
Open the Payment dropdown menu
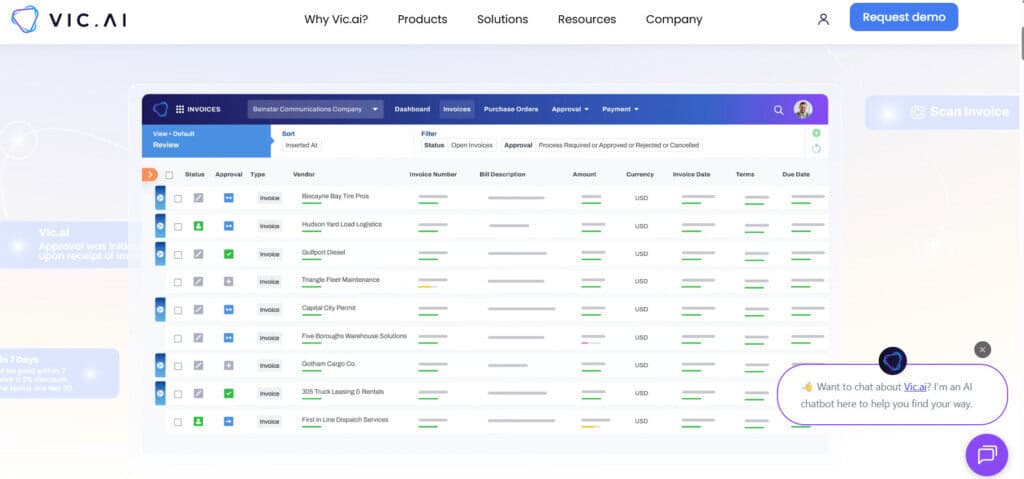620,109
